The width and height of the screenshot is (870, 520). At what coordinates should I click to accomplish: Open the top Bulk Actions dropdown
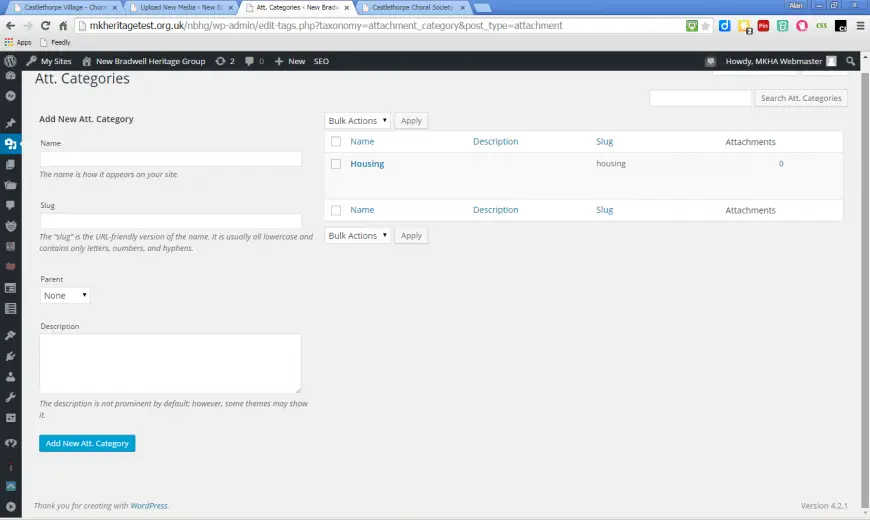[x=357, y=120]
